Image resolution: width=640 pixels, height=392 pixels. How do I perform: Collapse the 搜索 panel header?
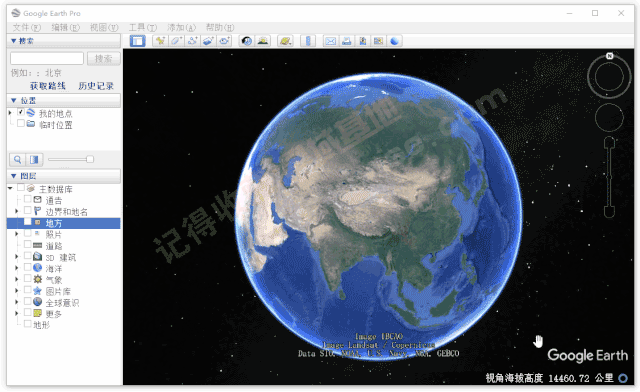coord(64,41)
